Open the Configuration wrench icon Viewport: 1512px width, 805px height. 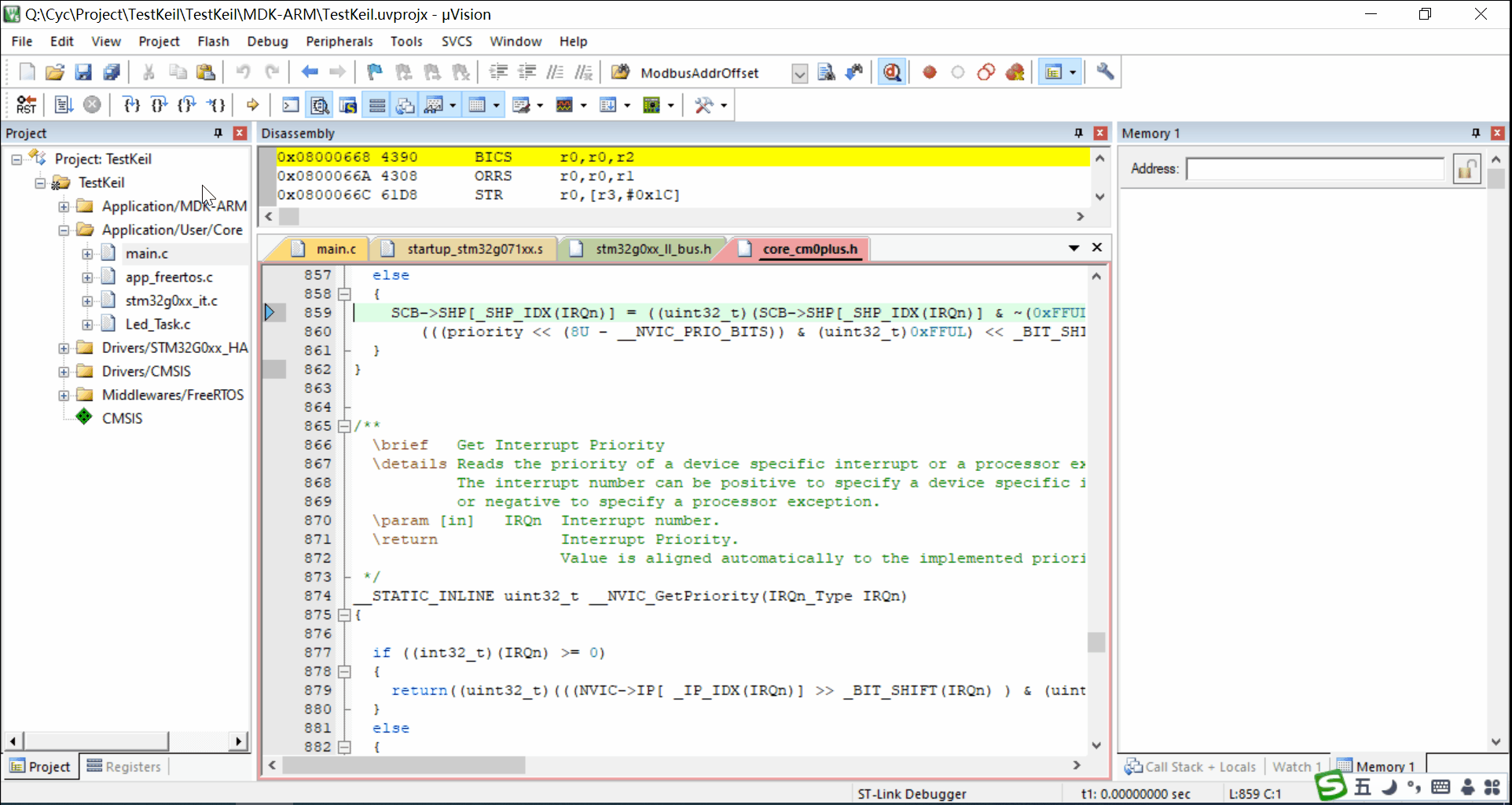pyautogui.click(x=1105, y=72)
